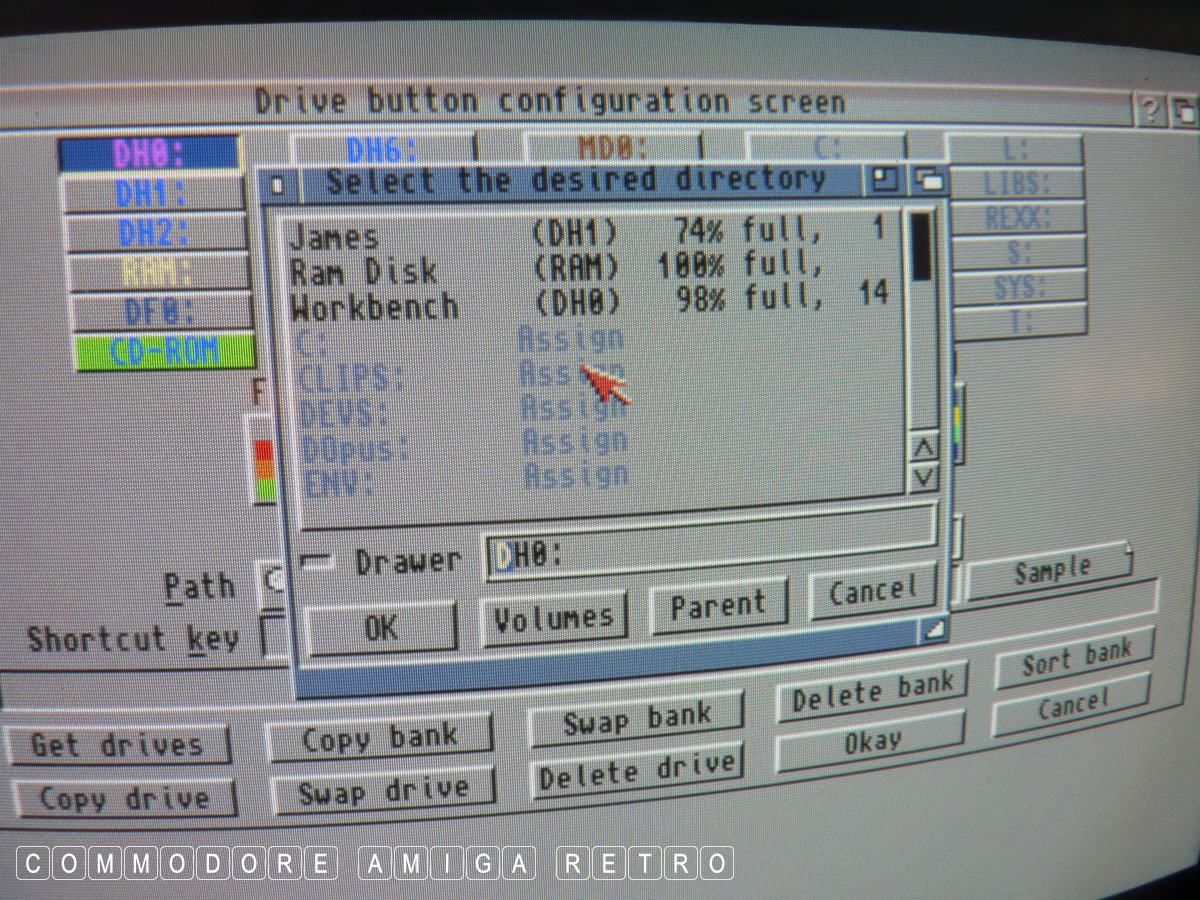Select the green CD-ROM drive button
Screen dimensions: 1200x900
163,352
